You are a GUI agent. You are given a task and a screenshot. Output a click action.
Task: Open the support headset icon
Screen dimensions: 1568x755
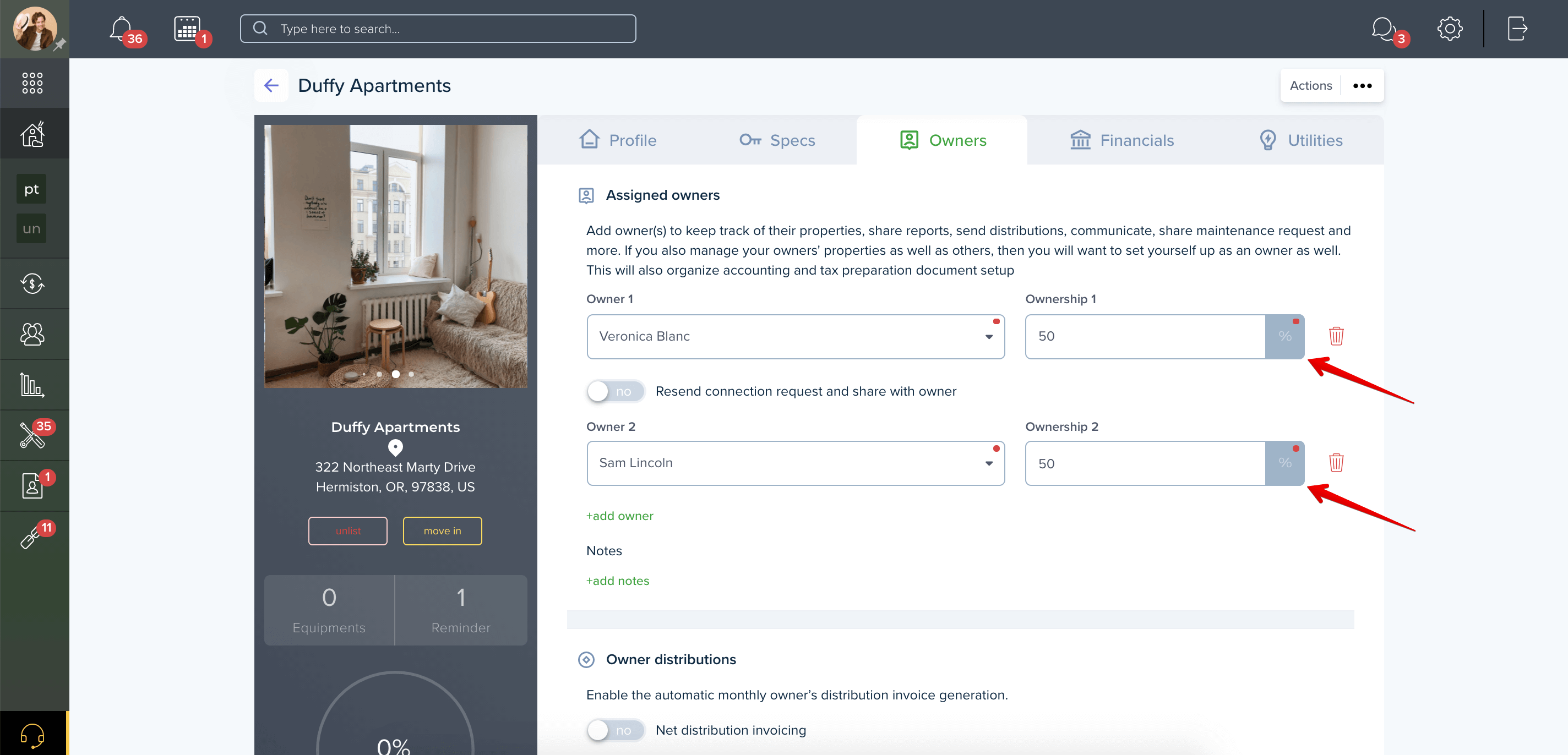point(32,736)
